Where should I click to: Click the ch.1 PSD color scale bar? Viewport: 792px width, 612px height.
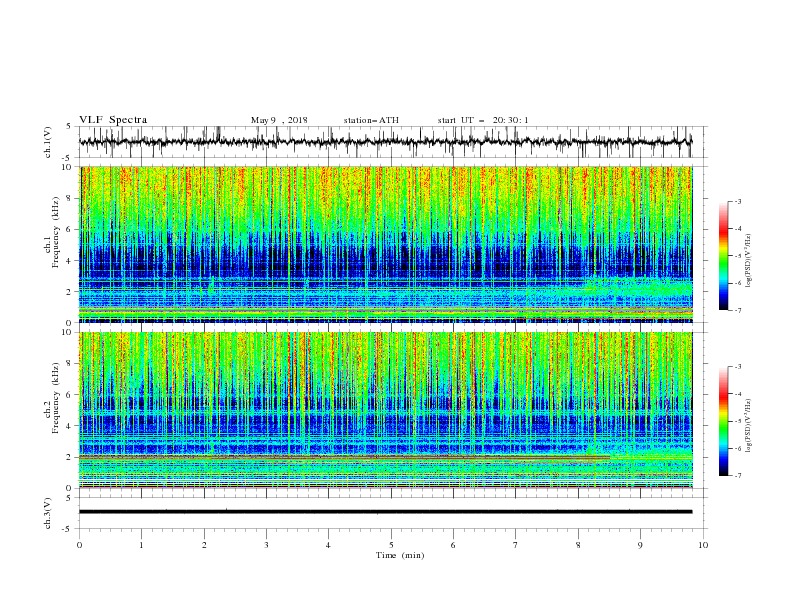tap(724, 256)
